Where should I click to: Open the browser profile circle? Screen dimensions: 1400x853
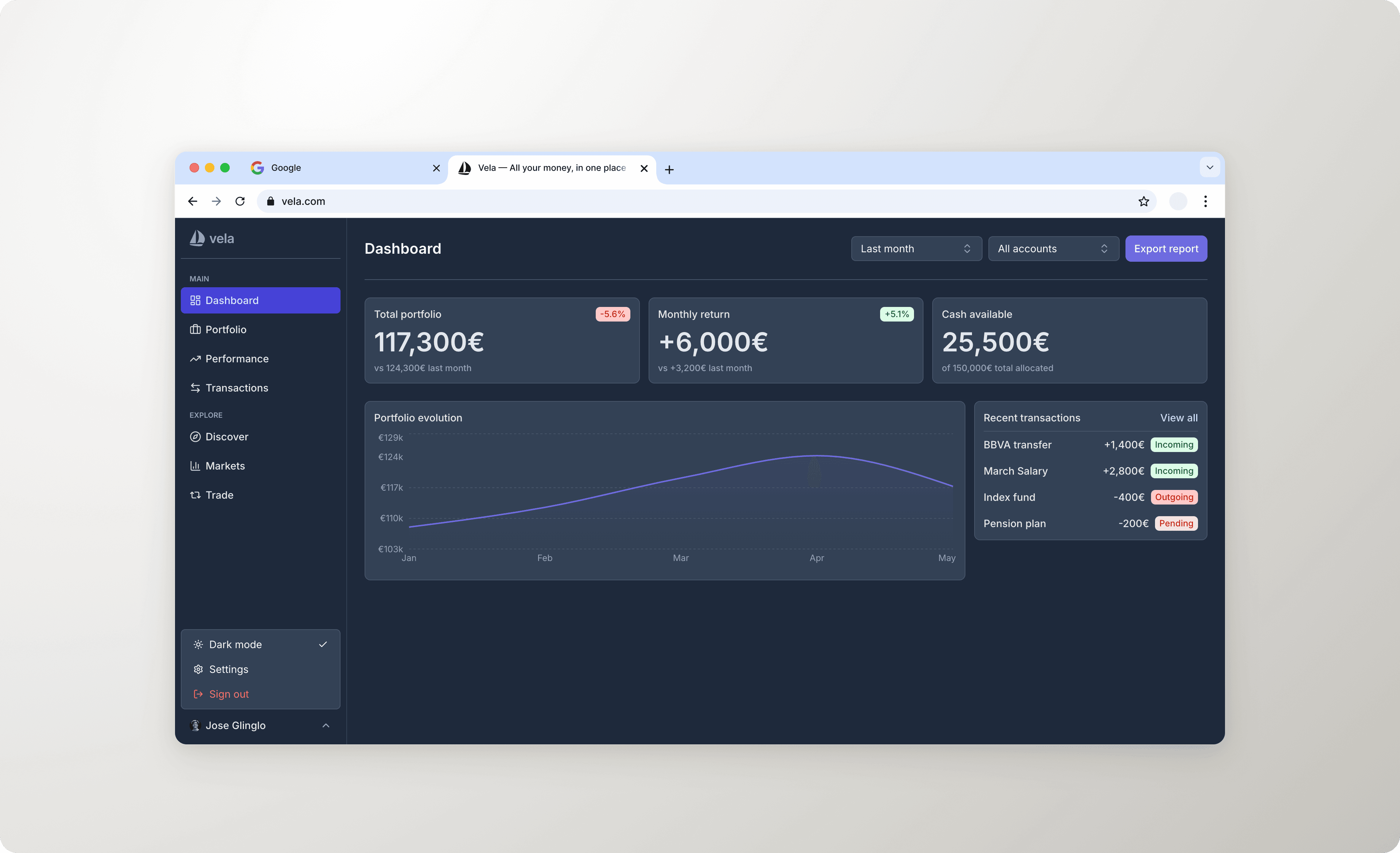pyautogui.click(x=1178, y=201)
